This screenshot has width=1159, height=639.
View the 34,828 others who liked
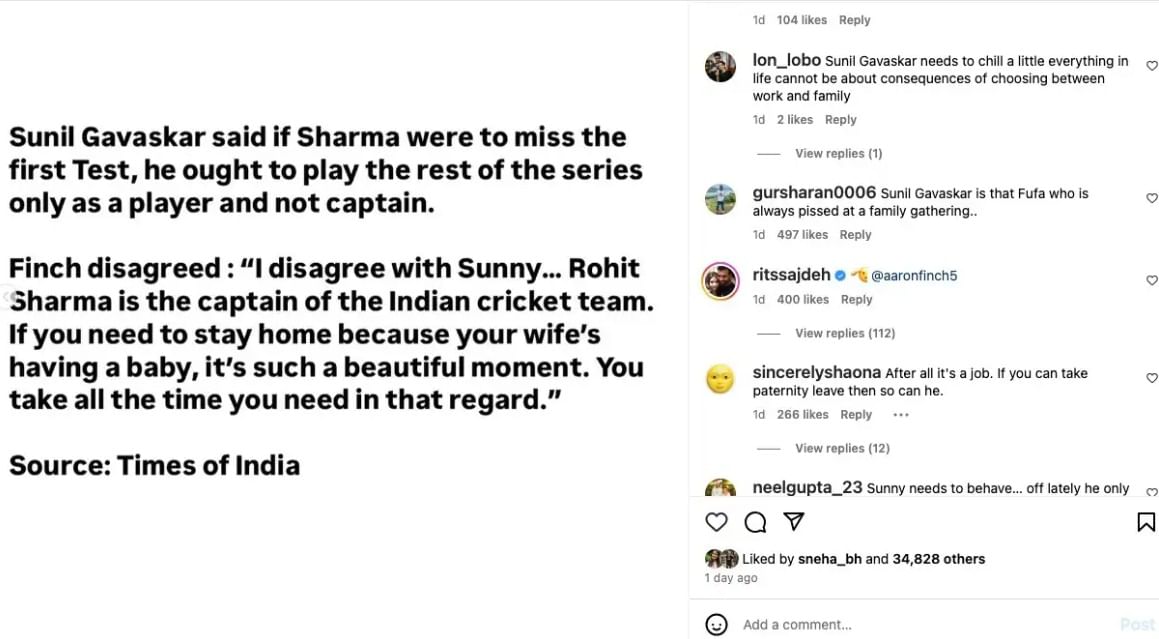pyautogui.click(x=938, y=559)
